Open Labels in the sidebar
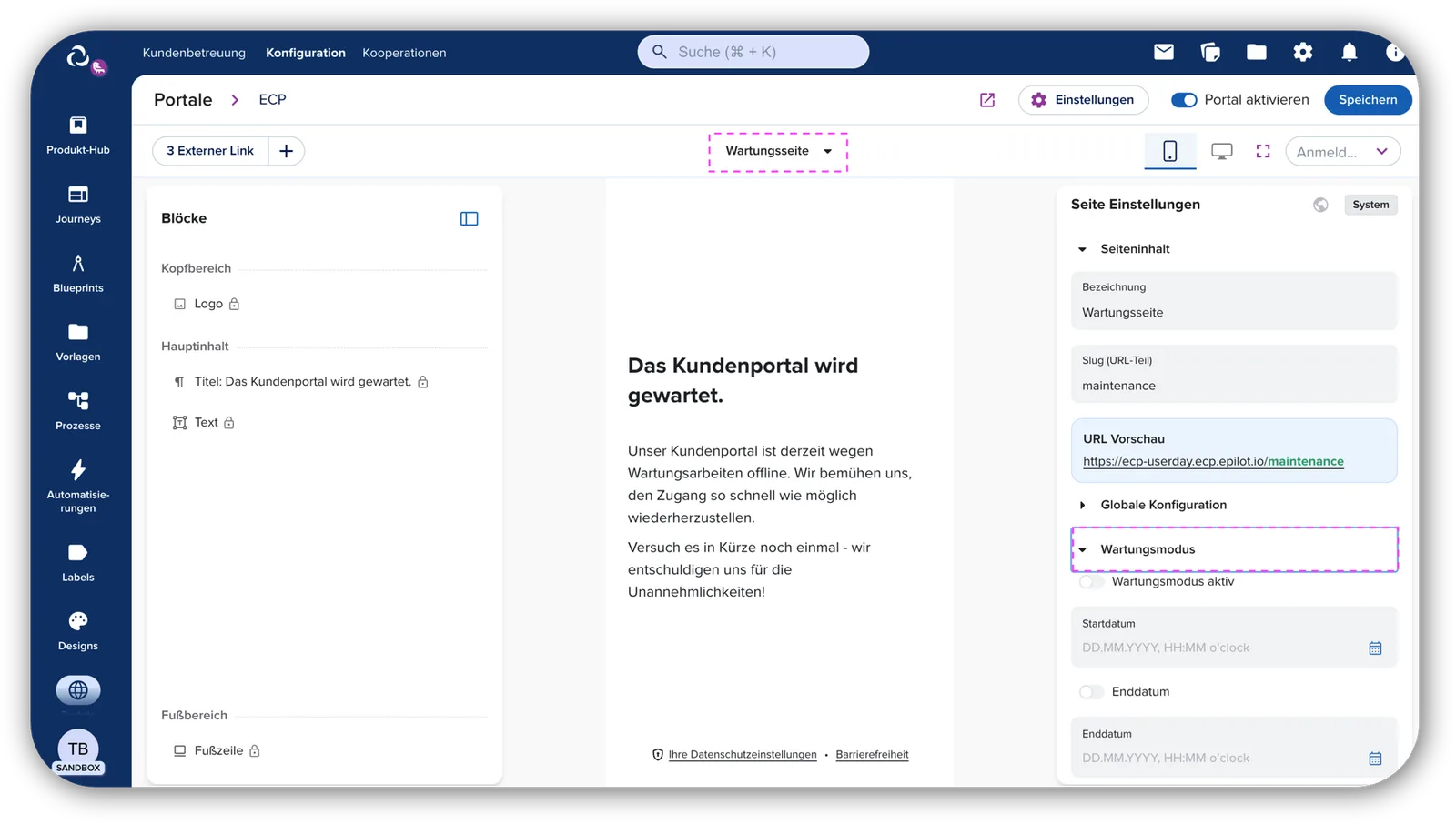This screenshot has height=824, width=1456. 78,562
